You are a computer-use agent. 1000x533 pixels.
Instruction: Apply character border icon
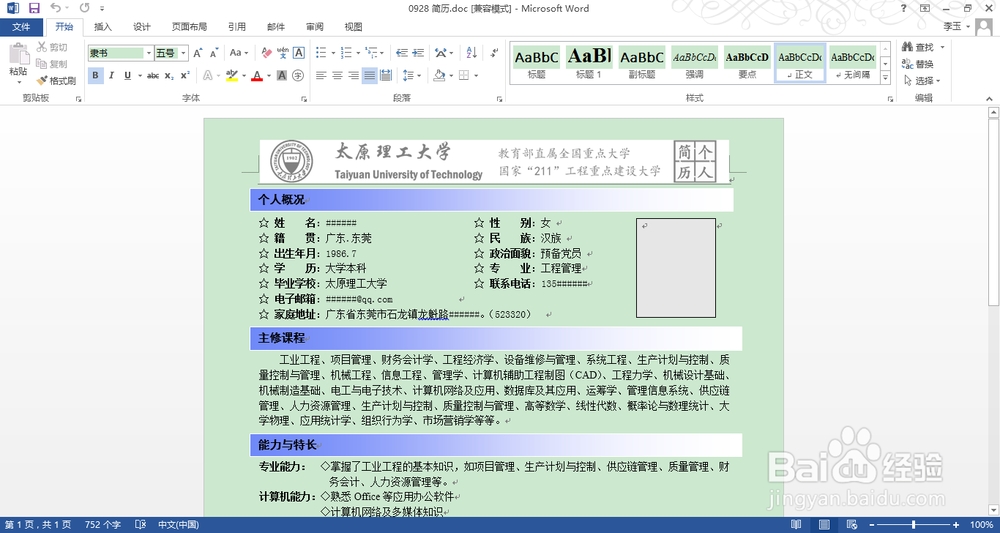[298, 53]
